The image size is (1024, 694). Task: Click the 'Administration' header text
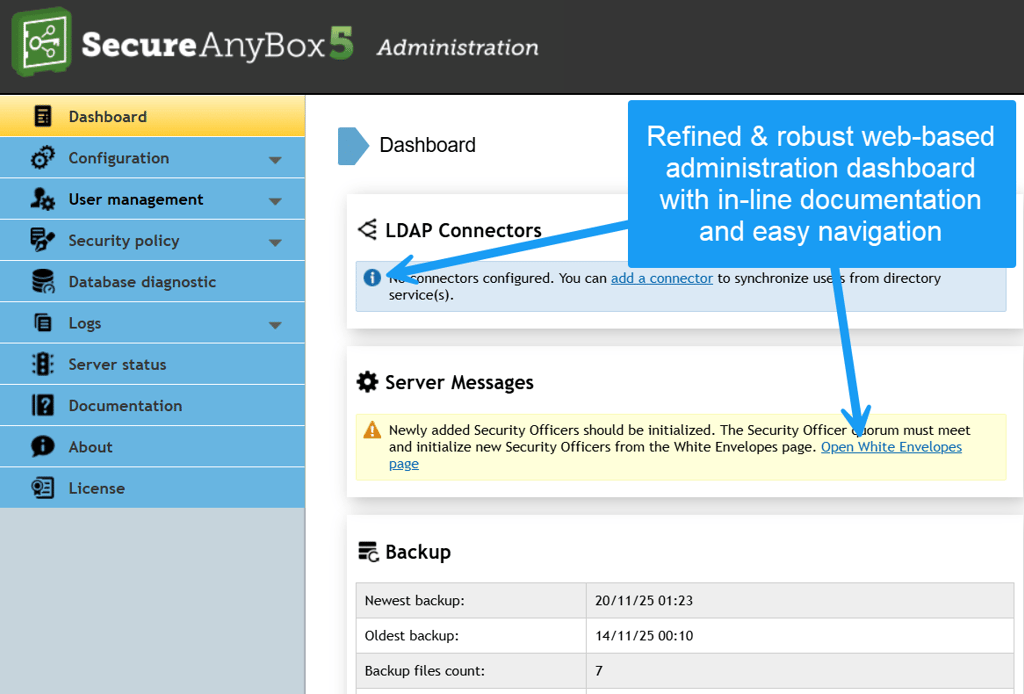(x=458, y=48)
